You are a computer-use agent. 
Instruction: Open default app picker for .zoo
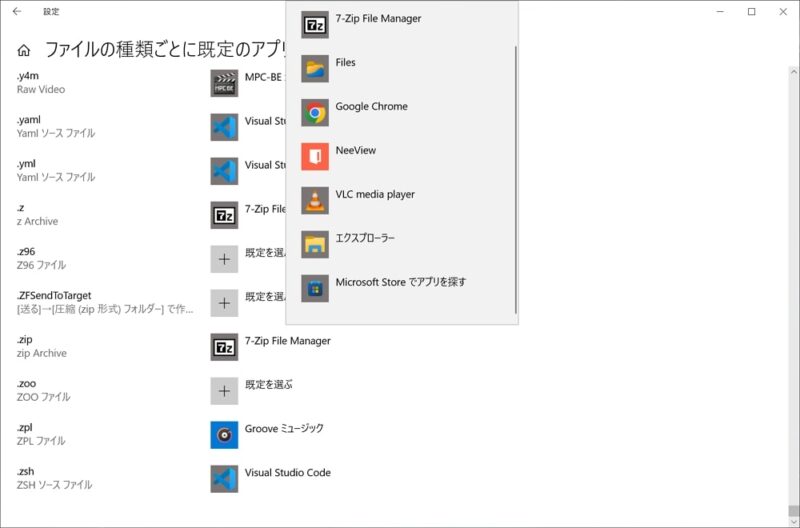pos(224,391)
